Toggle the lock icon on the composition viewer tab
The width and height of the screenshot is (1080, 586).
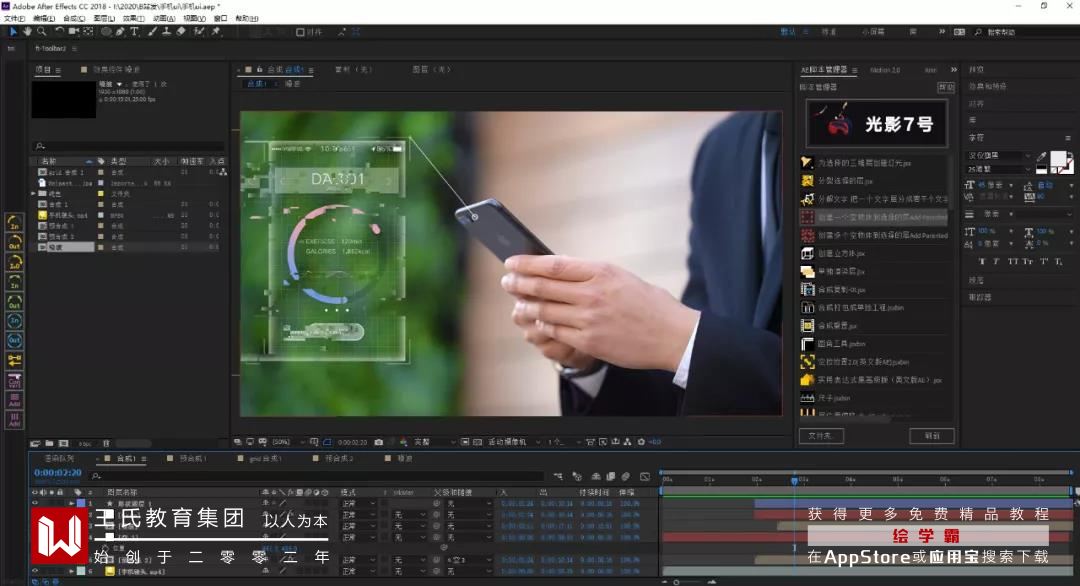pos(260,70)
